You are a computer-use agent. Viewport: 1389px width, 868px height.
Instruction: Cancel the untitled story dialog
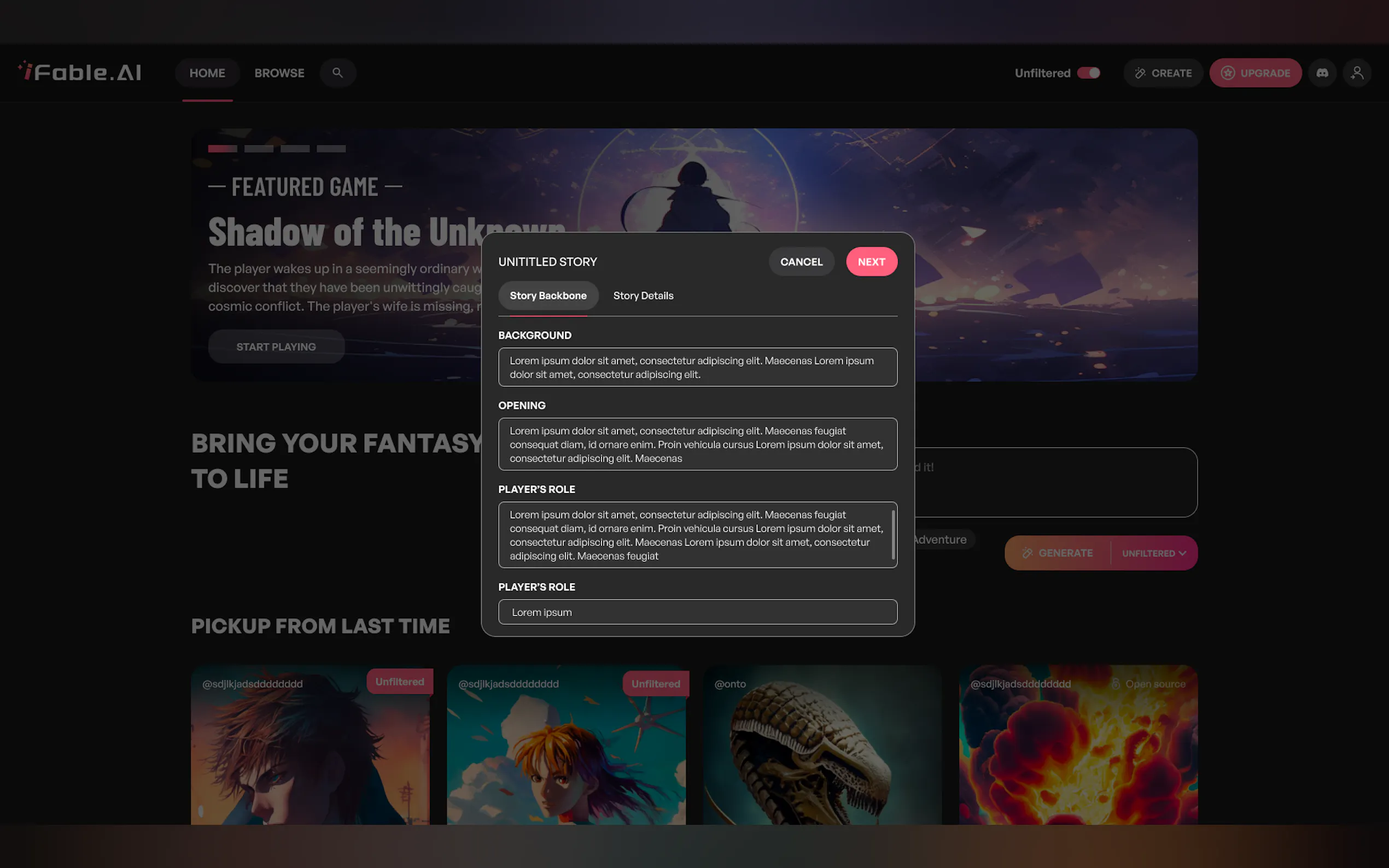tap(801, 262)
